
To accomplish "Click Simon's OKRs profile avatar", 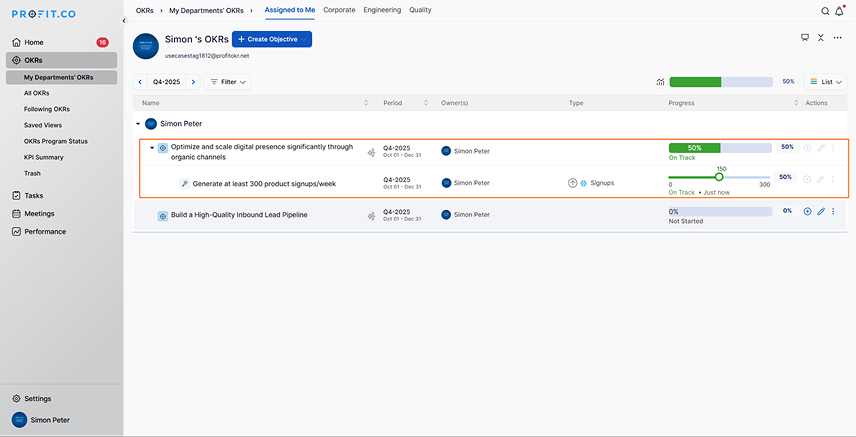I will coord(146,46).
